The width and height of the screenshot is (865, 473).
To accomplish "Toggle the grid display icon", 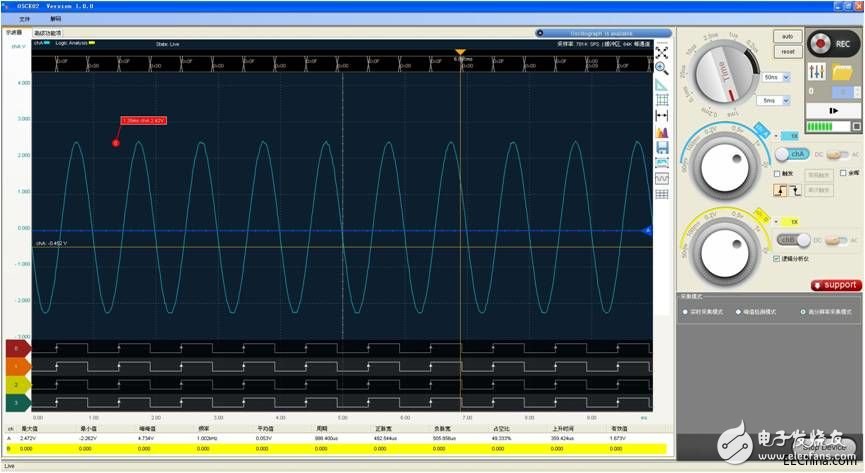I will coord(661,100).
